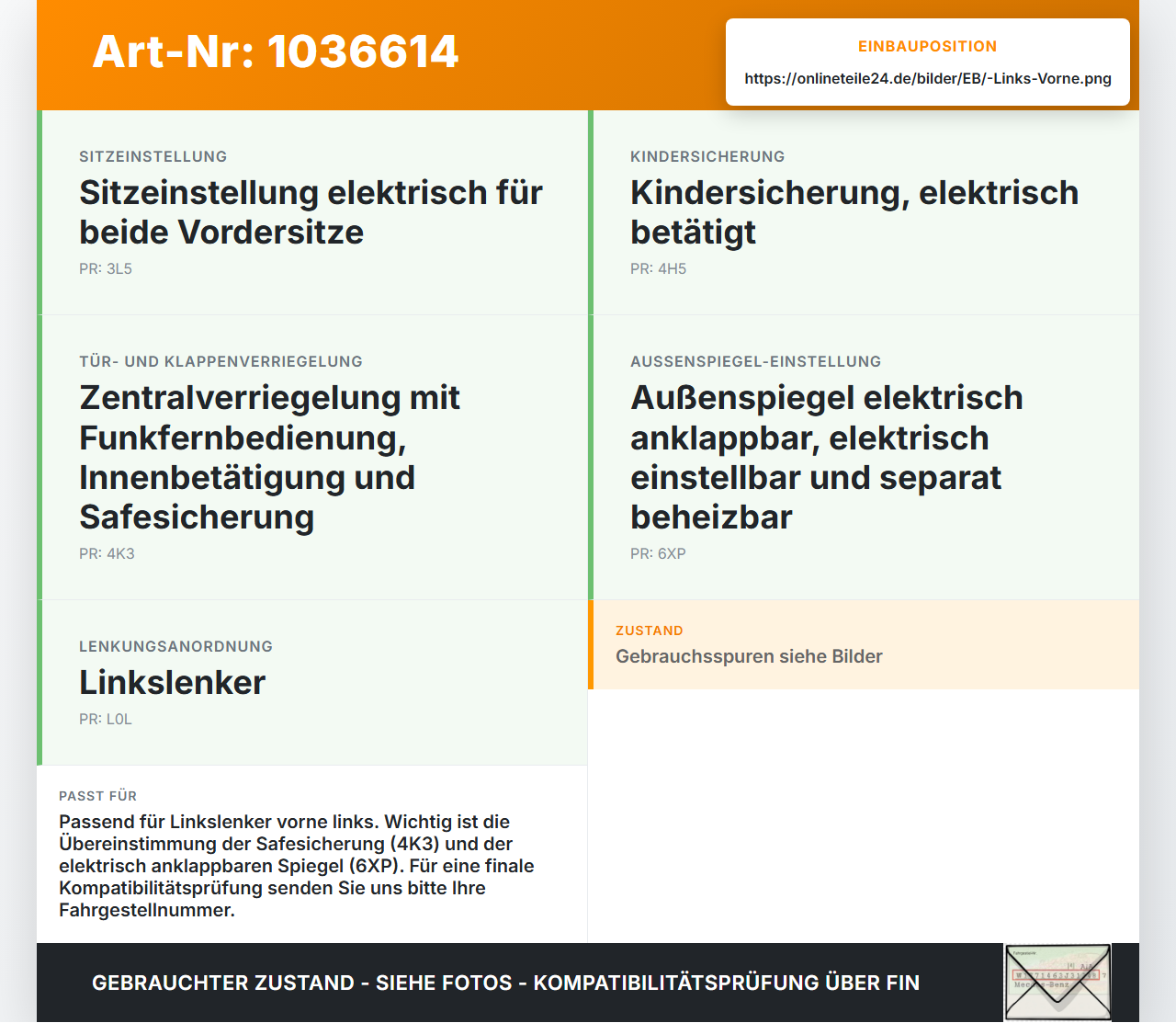Image resolution: width=1176 pixels, height=1023 pixels.
Task: Select the Linkslenker card title
Action: tap(172, 682)
